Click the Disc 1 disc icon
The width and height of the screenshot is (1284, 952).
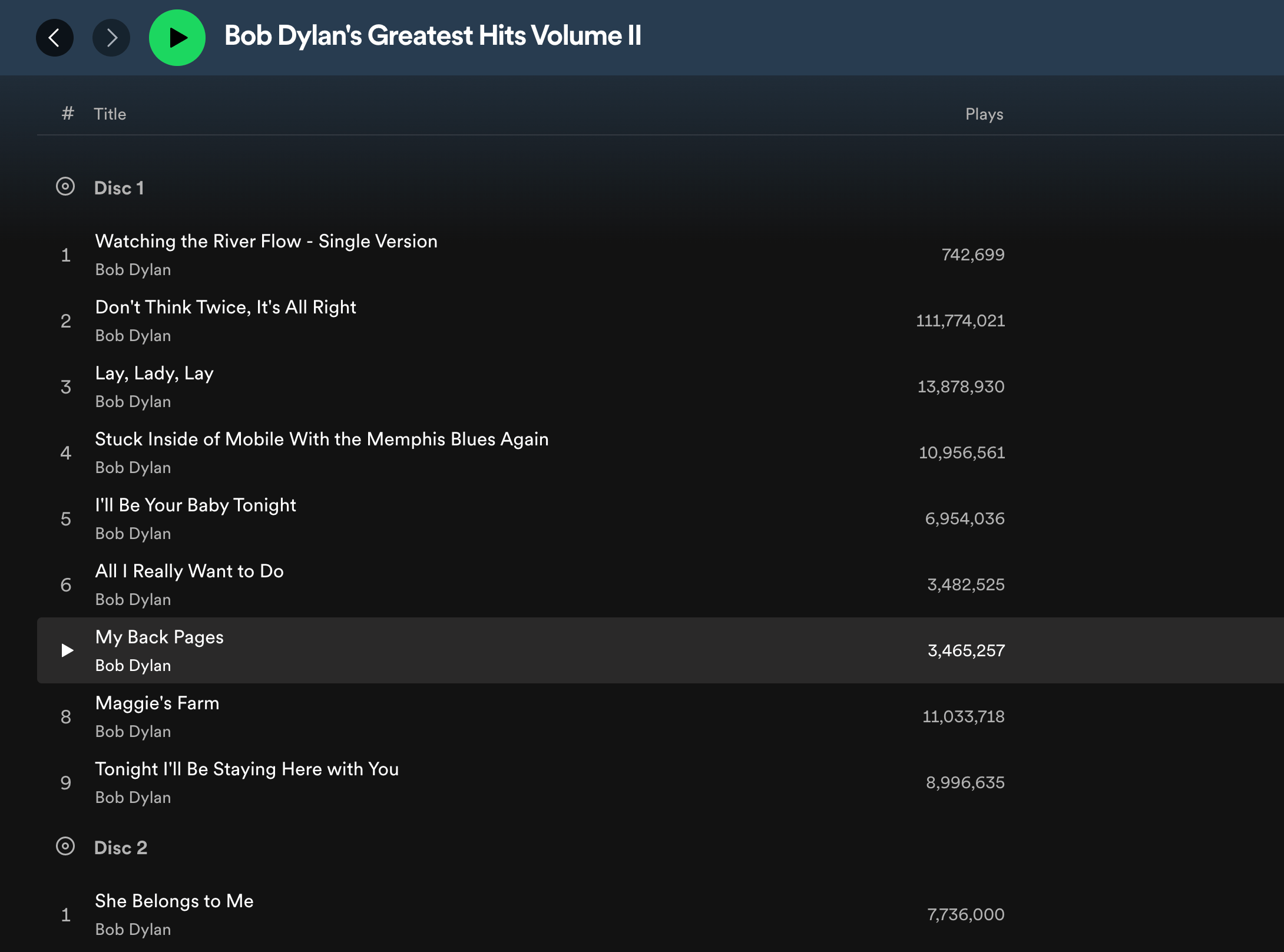[65, 187]
